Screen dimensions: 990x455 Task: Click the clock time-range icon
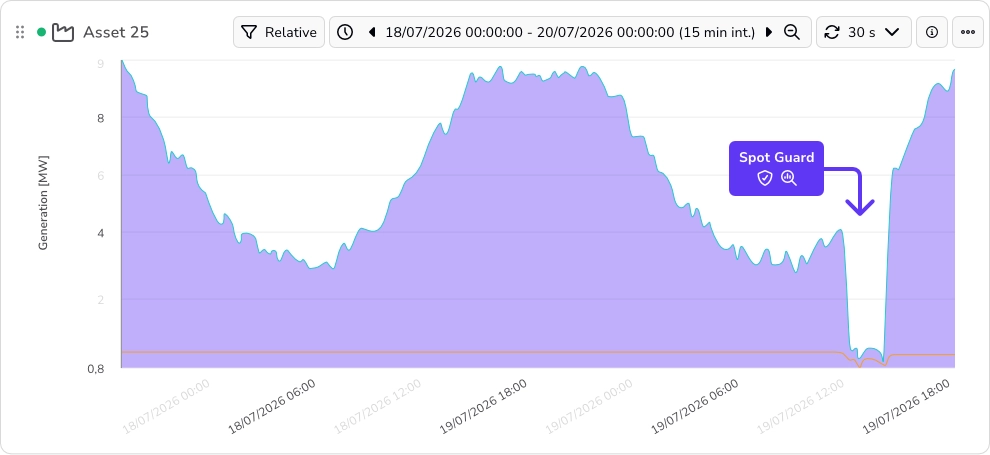click(x=345, y=32)
